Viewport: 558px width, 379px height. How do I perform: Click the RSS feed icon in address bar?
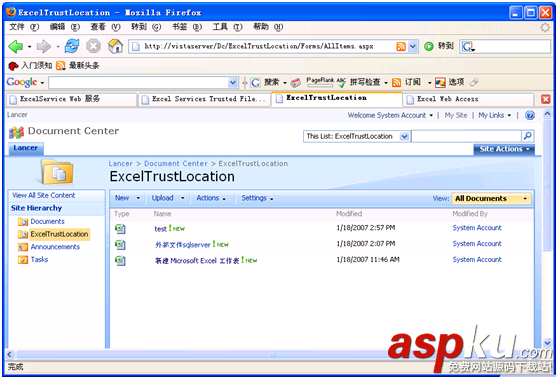click(401, 47)
